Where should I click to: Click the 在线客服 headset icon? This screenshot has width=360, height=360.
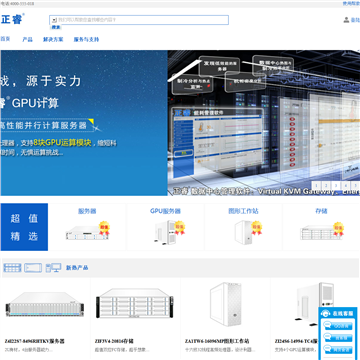(x=326, y=313)
